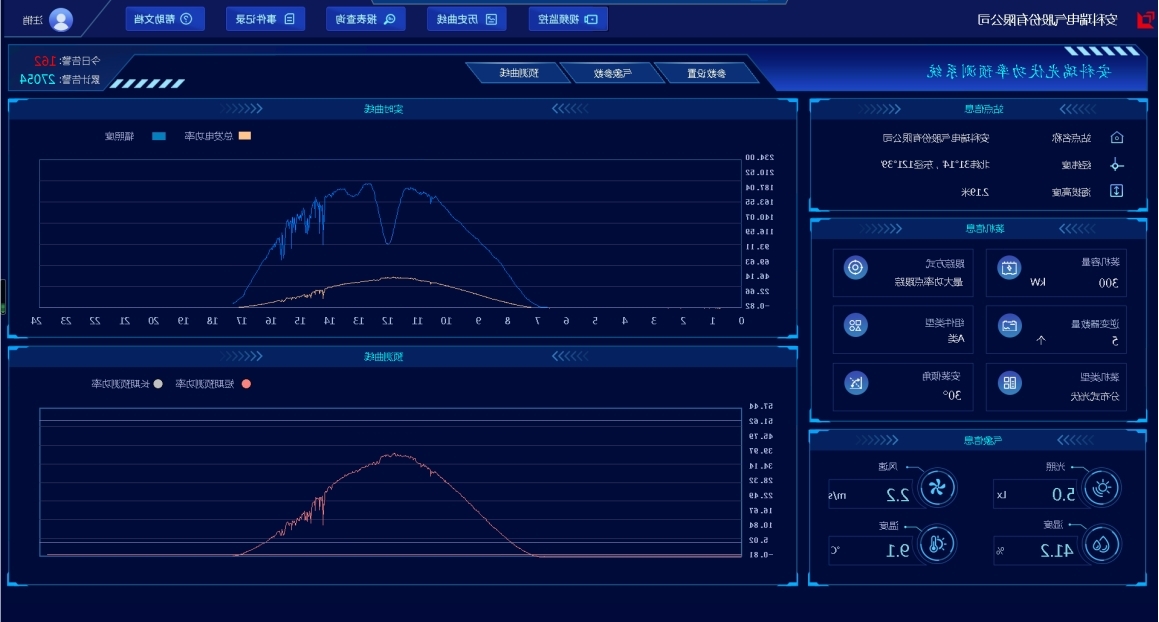
Task: Switch to the 气象参数 tab
Action: click(607, 73)
